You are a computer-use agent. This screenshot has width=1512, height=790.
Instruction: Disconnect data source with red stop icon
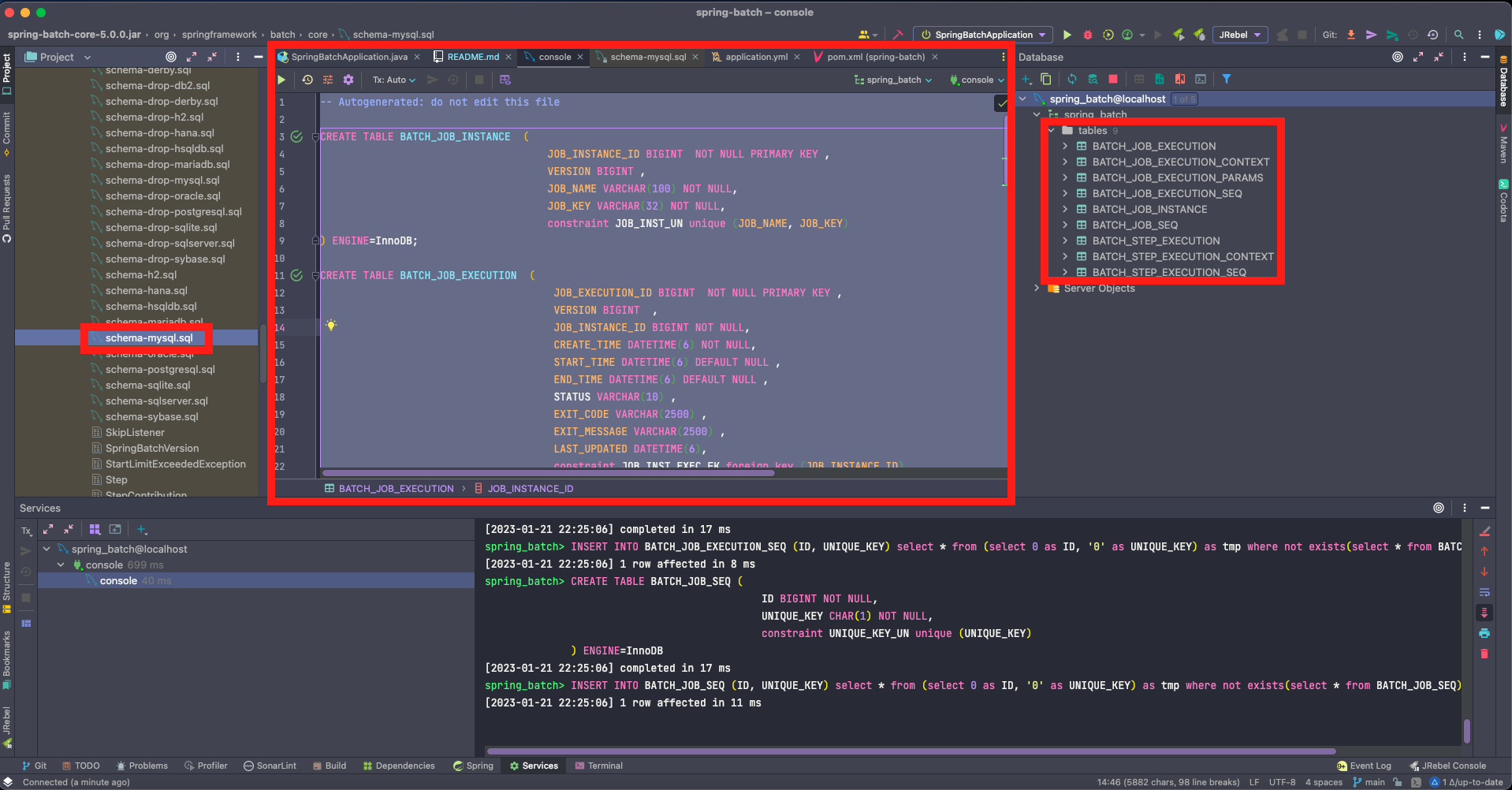point(1113,79)
